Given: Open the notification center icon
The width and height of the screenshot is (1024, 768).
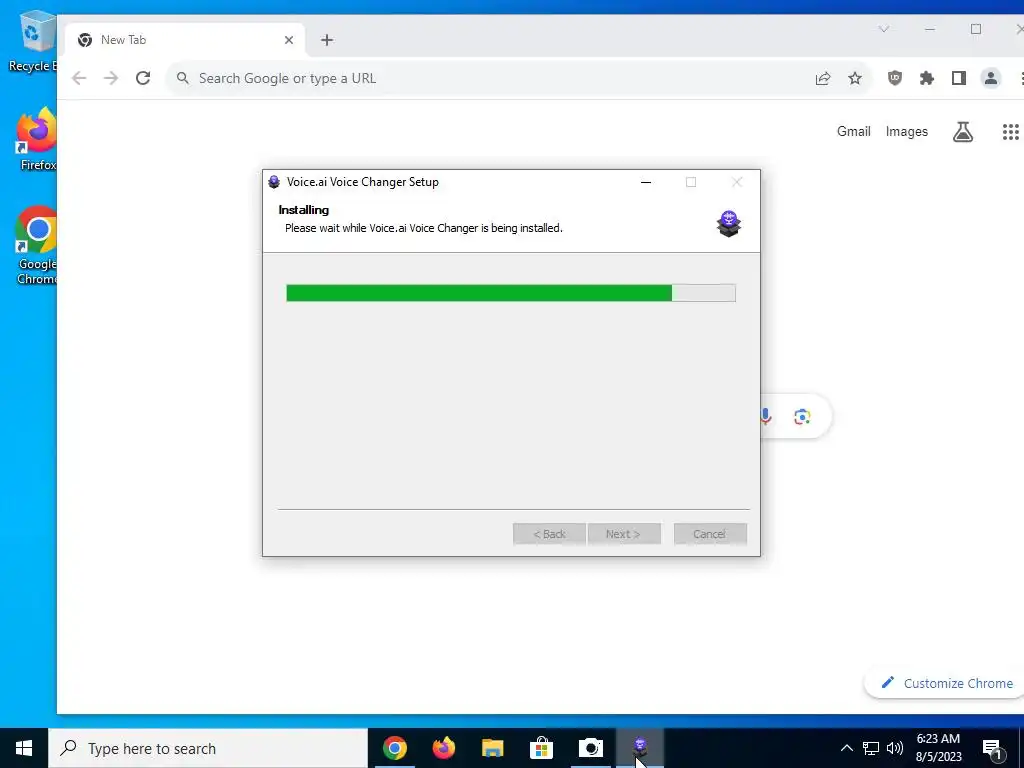Looking at the screenshot, I should (992, 748).
